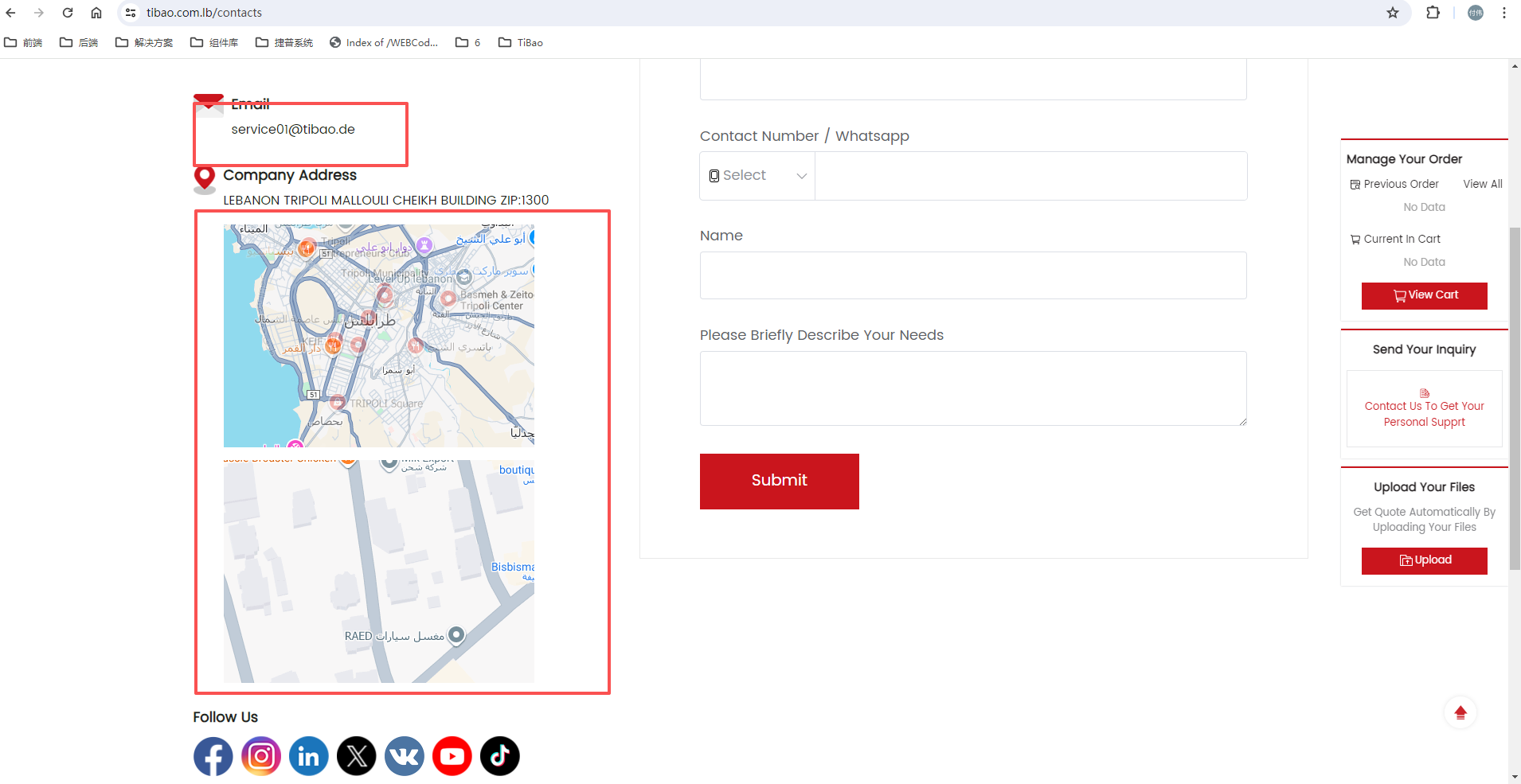Image resolution: width=1521 pixels, height=784 pixels.
Task: Open the LinkedIn social icon
Action: pos(309,756)
